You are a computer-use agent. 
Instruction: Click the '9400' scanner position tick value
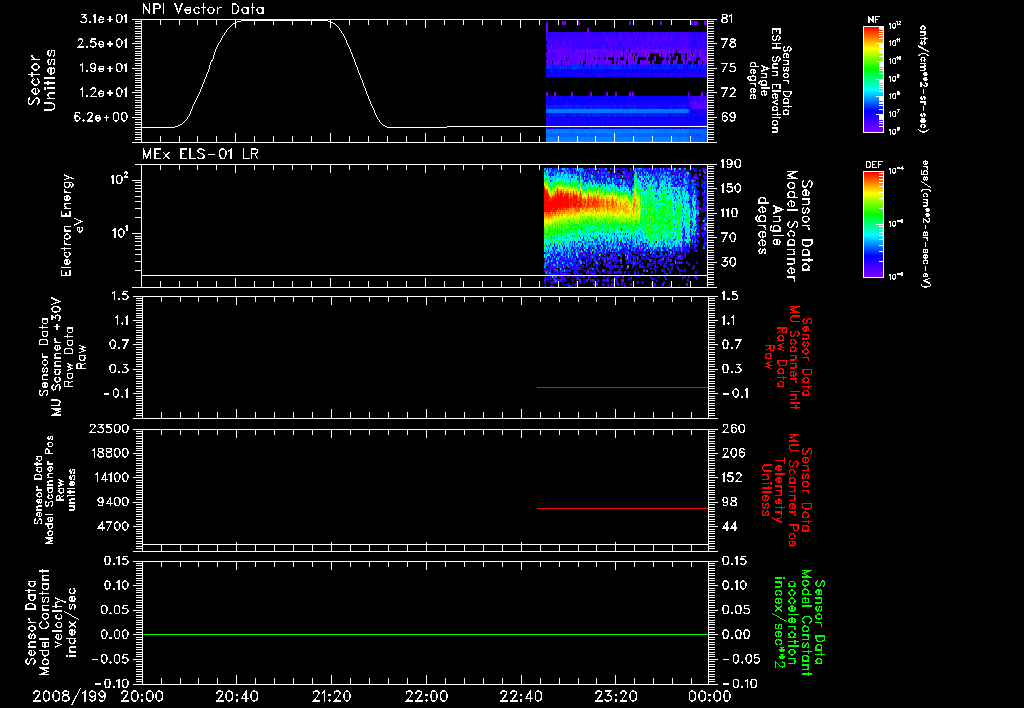114,502
